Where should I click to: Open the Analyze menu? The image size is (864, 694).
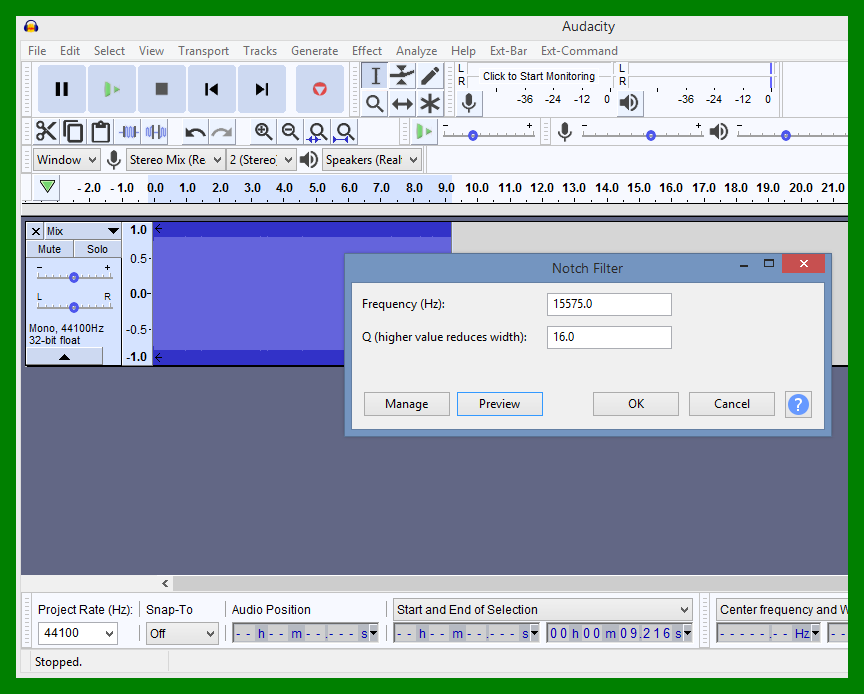point(417,51)
